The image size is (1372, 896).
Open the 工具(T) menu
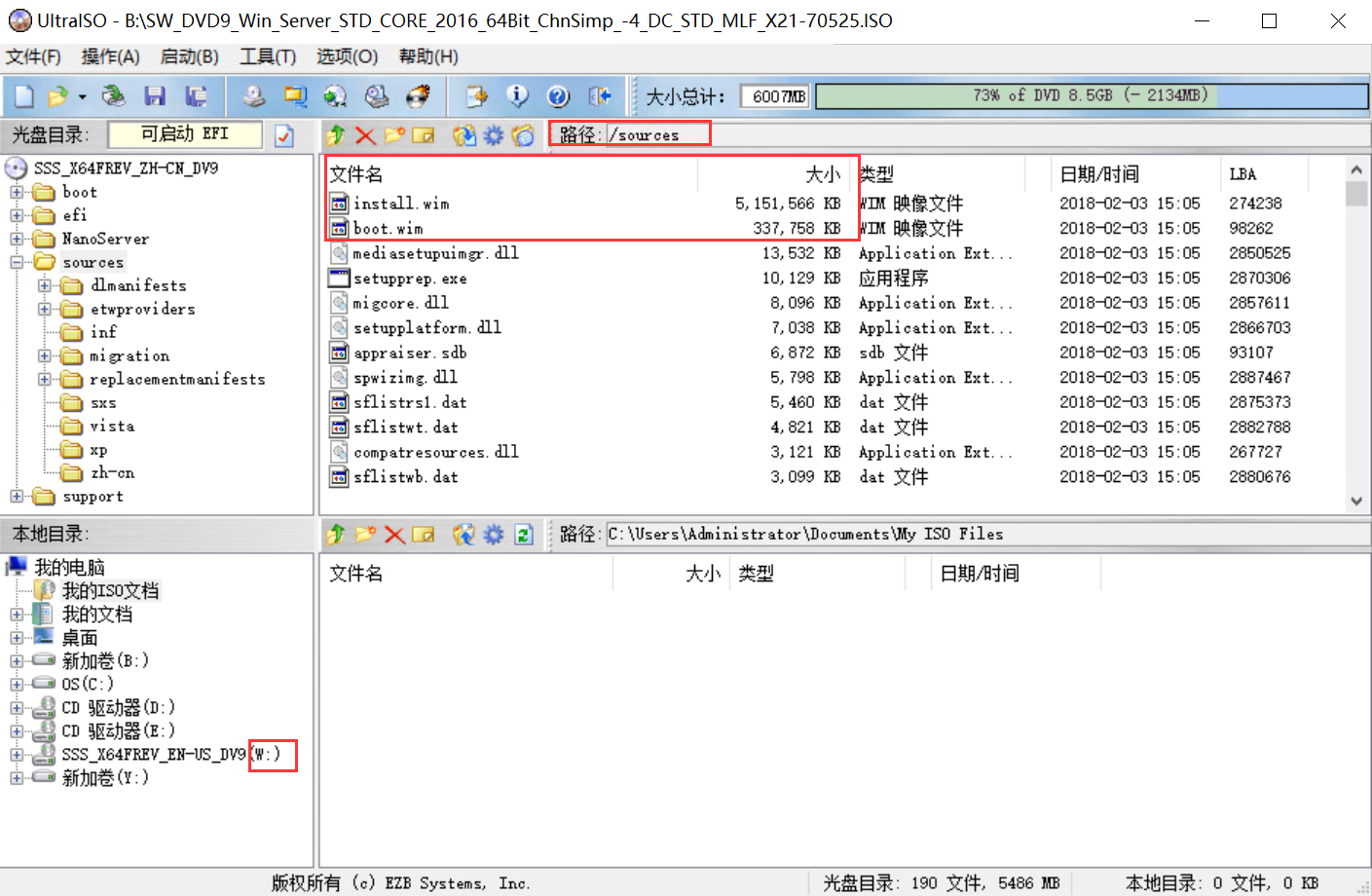click(x=268, y=56)
